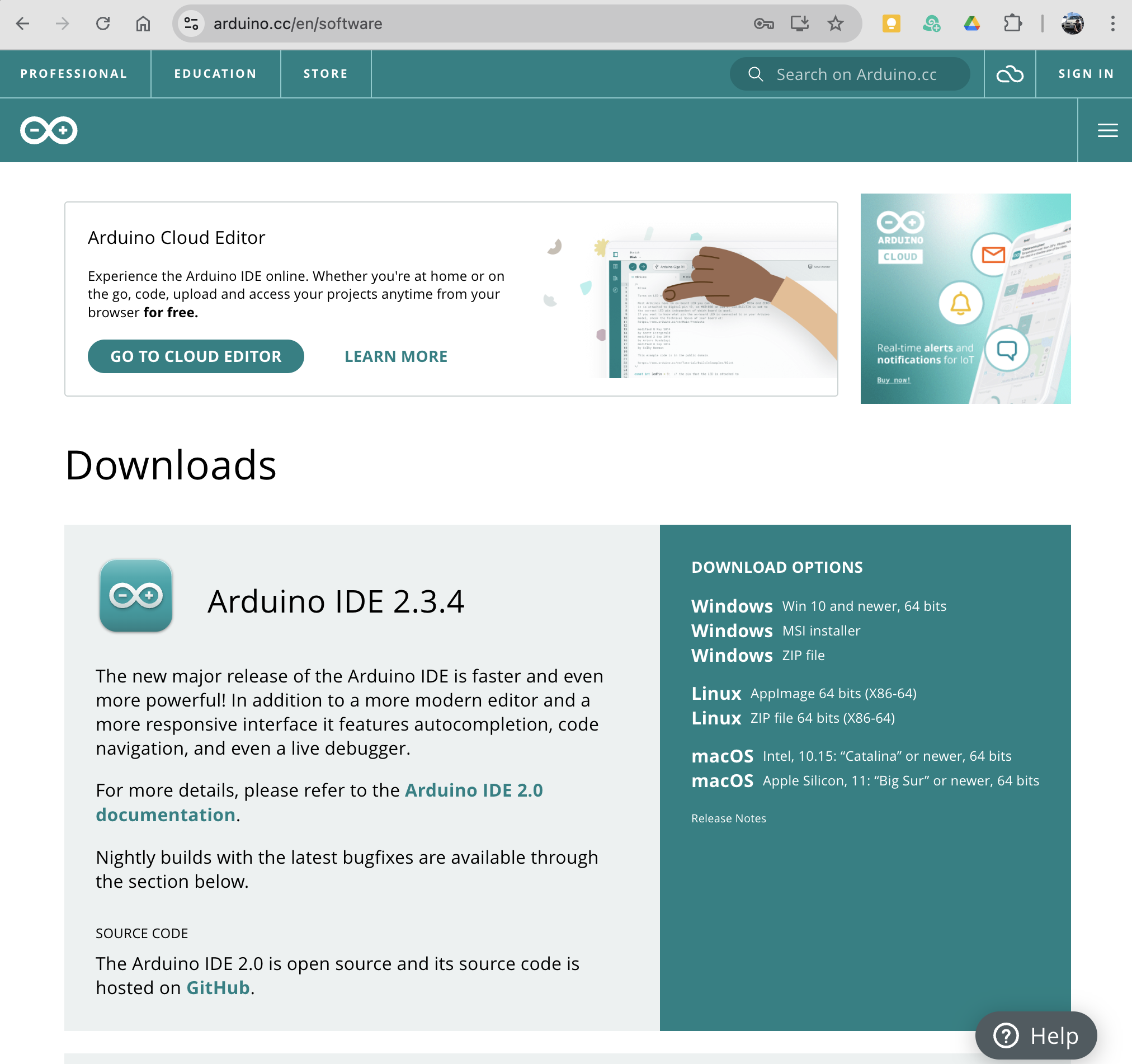Click the magnifier icon in the search box

pyautogui.click(x=756, y=74)
